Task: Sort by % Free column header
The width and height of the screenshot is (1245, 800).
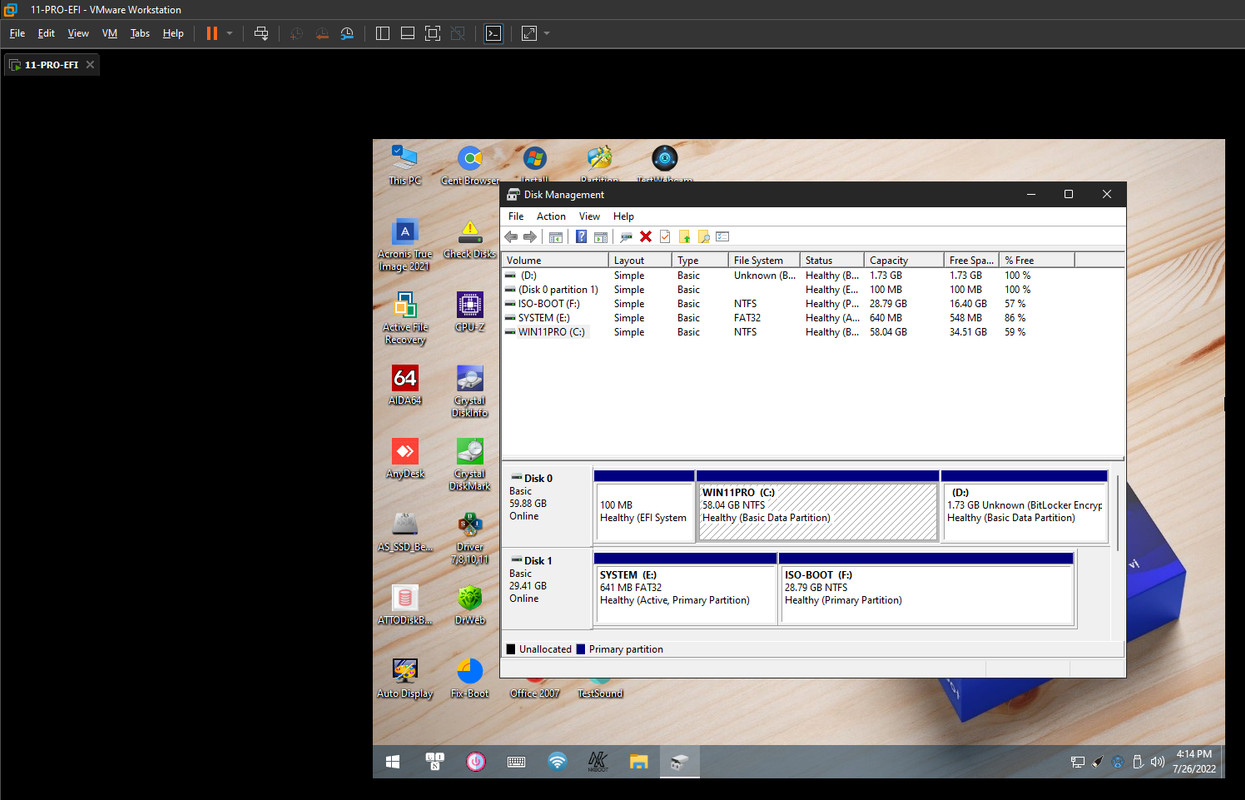Action: coord(1037,260)
